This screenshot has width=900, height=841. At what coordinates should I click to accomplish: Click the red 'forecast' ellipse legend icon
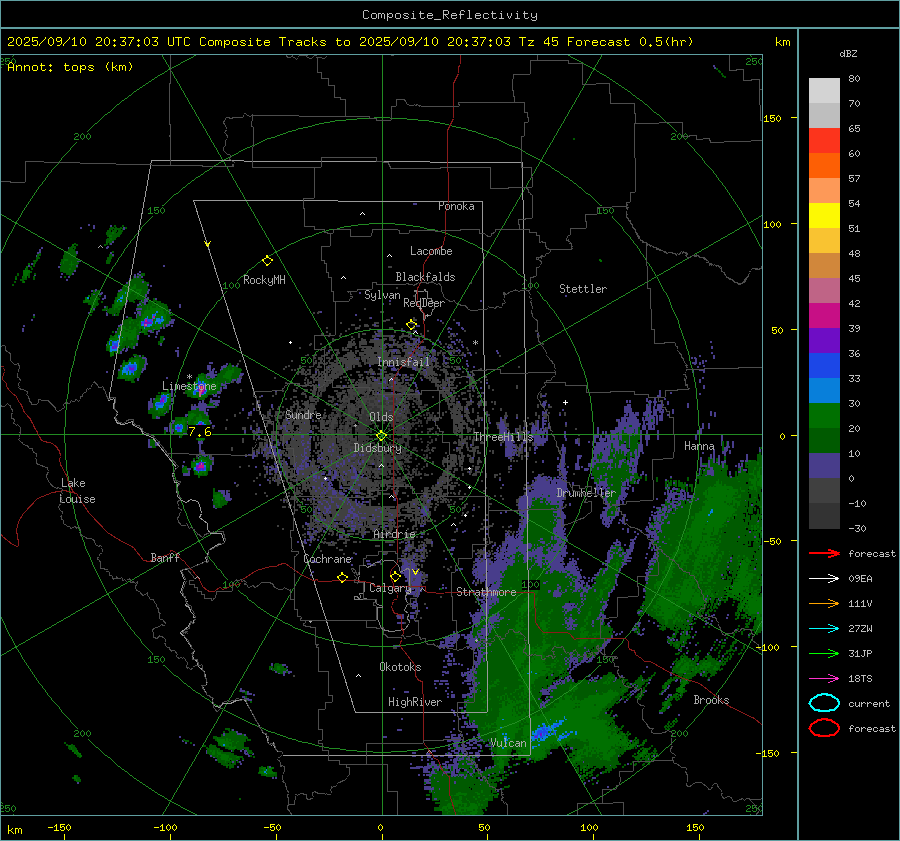point(824,728)
